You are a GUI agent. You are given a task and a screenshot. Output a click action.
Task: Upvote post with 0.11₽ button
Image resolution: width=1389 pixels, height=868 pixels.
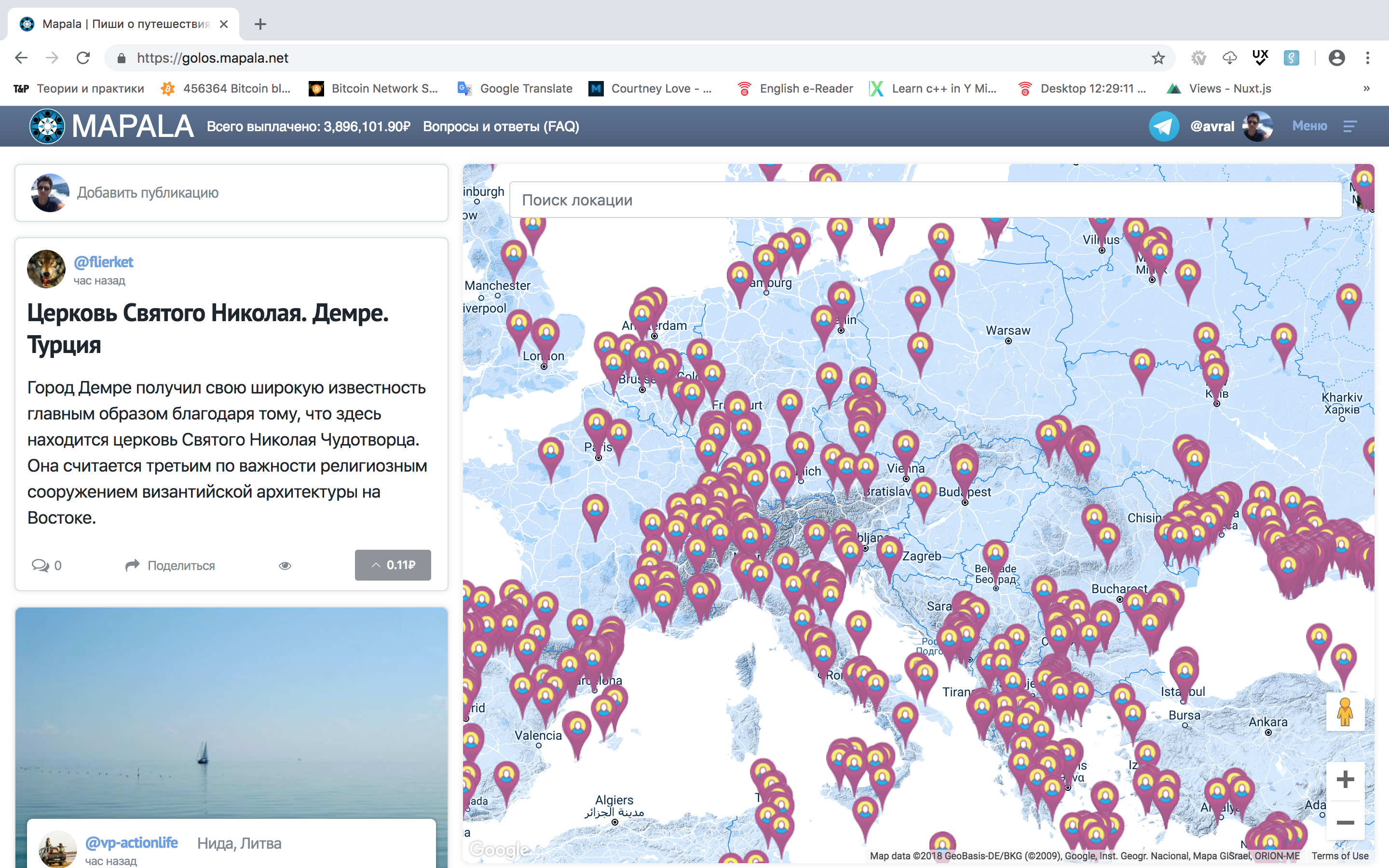click(x=393, y=565)
